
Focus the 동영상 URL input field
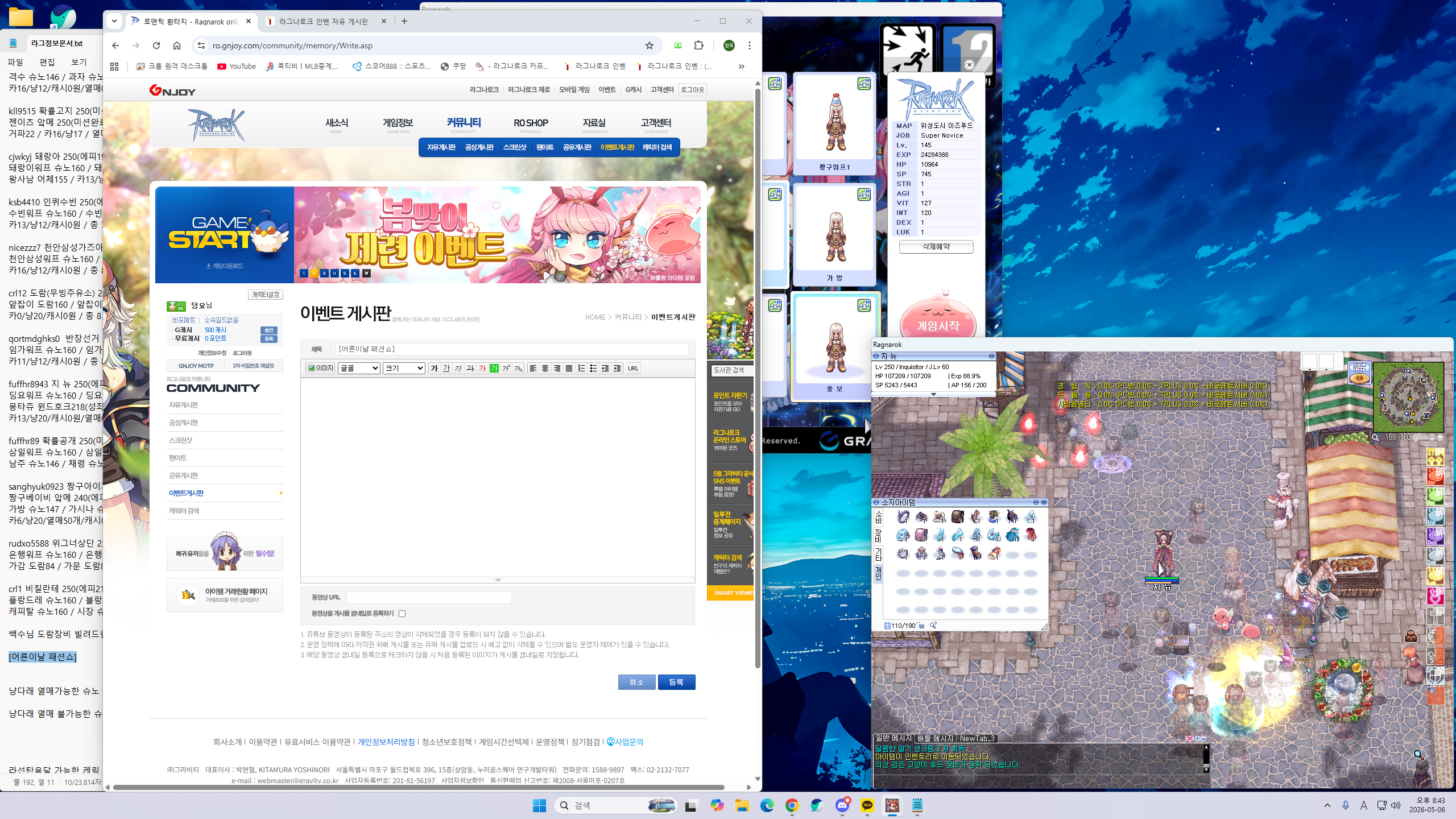coord(429,597)
